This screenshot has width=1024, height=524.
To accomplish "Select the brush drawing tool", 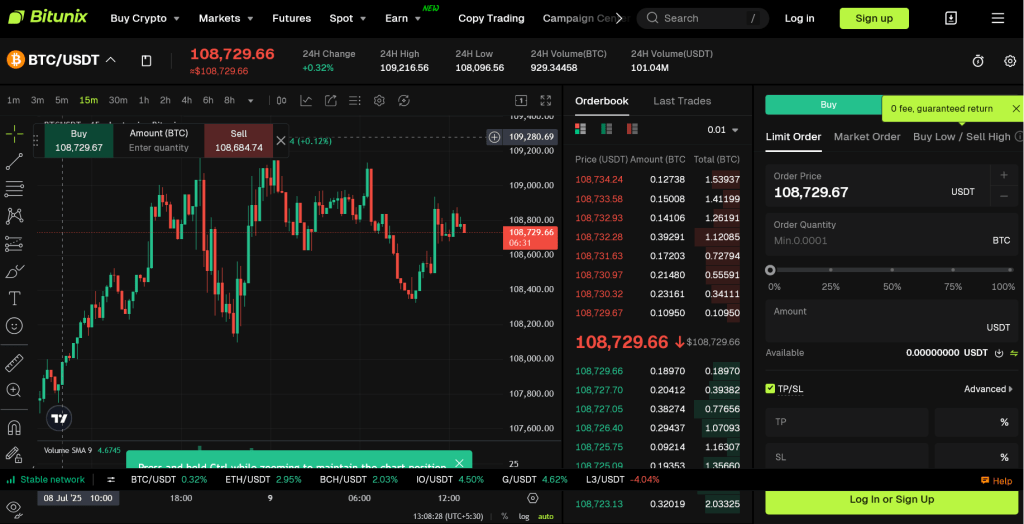I will (x=14, y=270).
